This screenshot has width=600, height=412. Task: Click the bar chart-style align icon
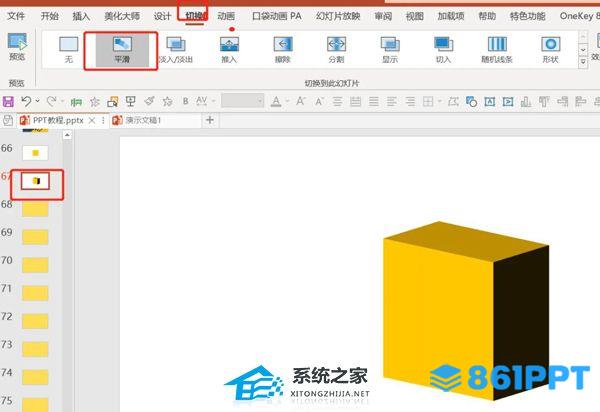(x=526, y=101)
